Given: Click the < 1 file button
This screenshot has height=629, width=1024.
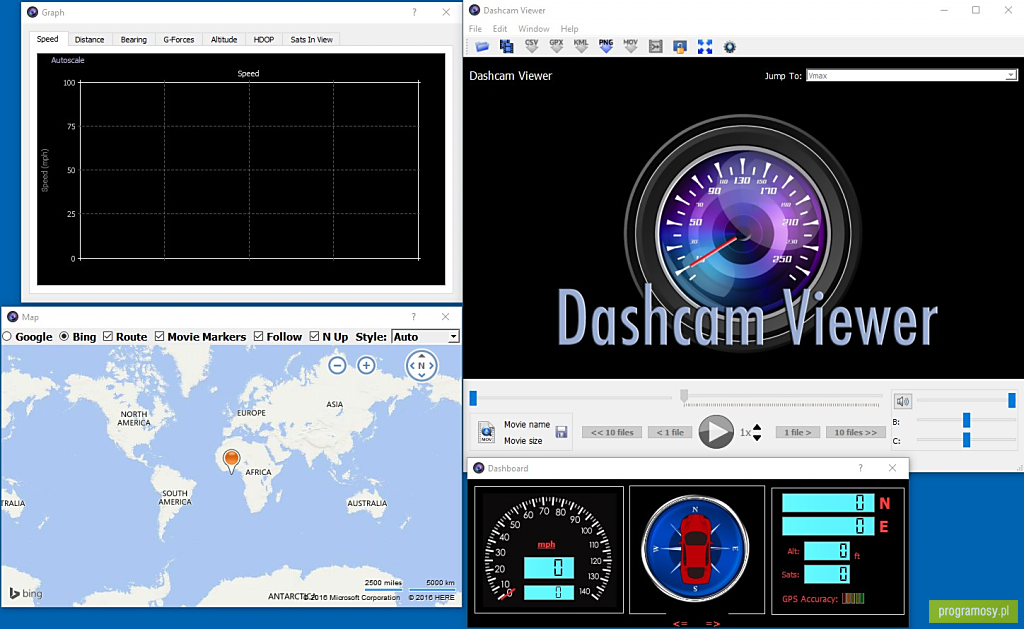Looking at the screenshot, I should tap(670, 432).
